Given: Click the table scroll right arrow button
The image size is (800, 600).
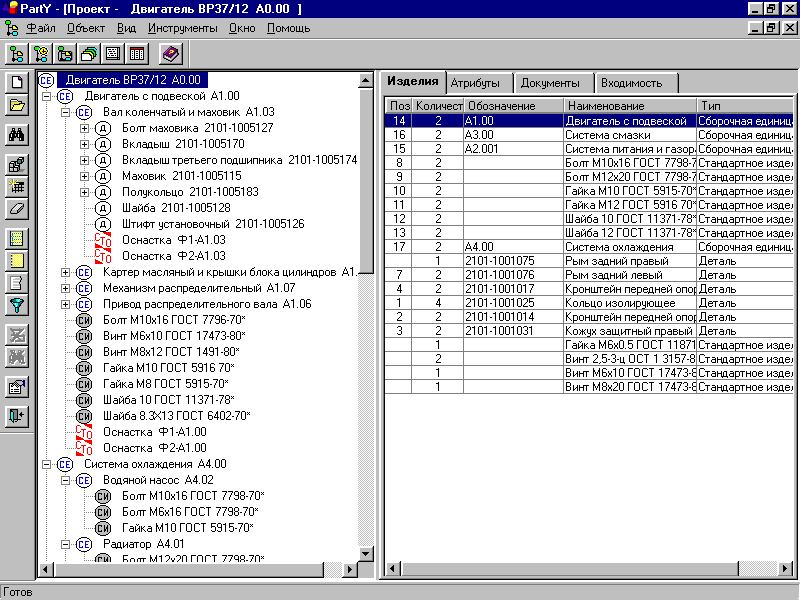Looking at the screenshot, I should (x=786, y=568).
